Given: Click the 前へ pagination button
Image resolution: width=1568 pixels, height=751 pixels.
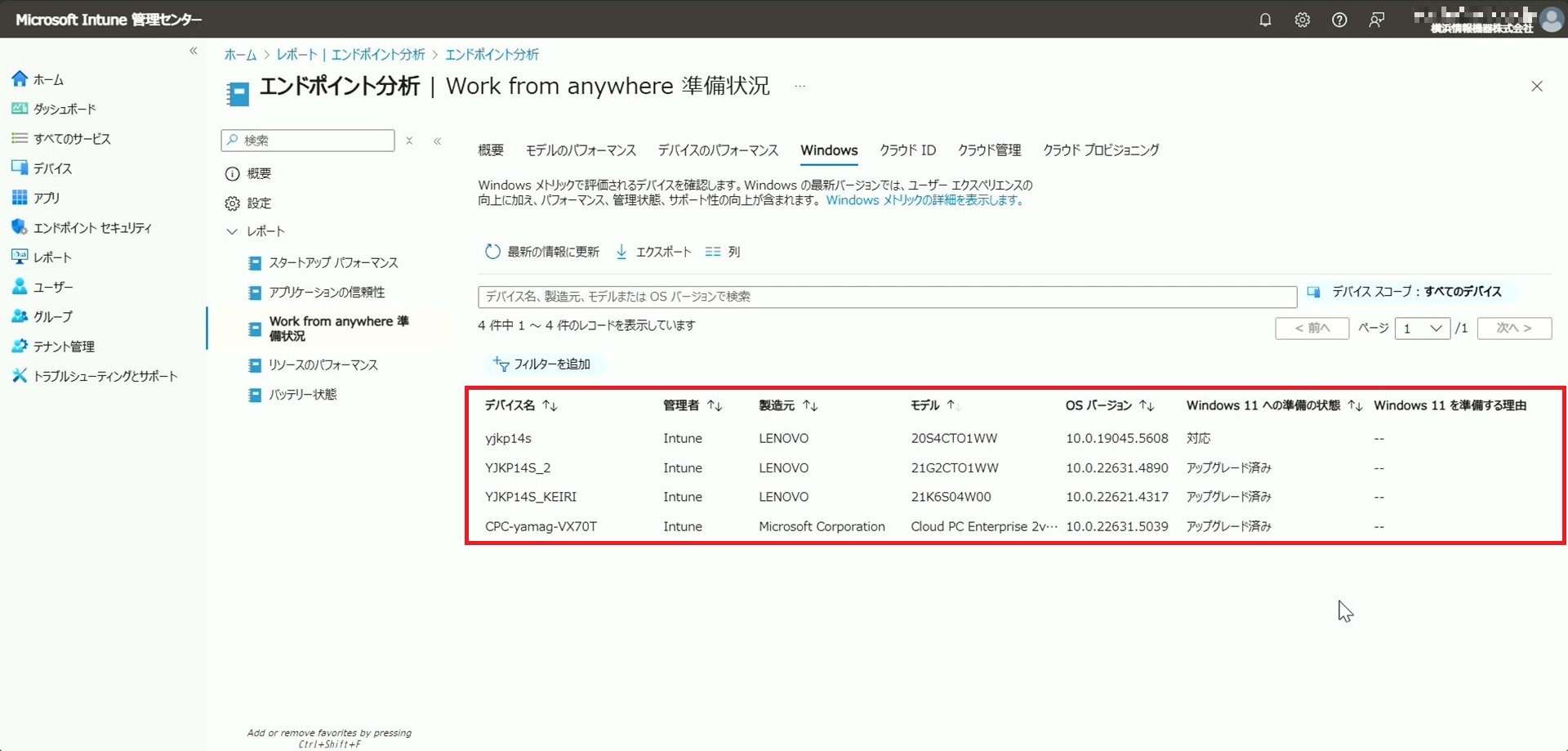Looking at the screenshot, I should (1312, 329).
